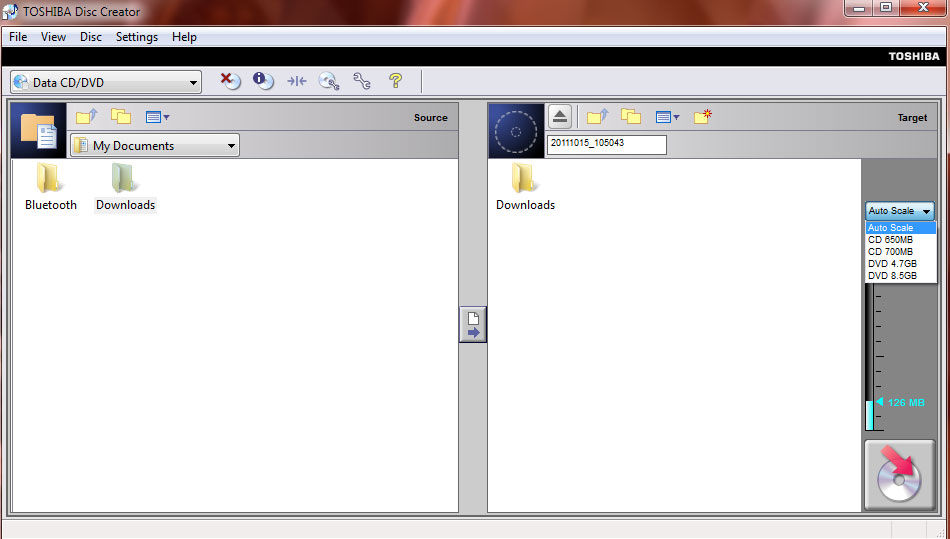Click the erase disc icon with red X
This screenshot has width=950, height=539.
point(230,81)
